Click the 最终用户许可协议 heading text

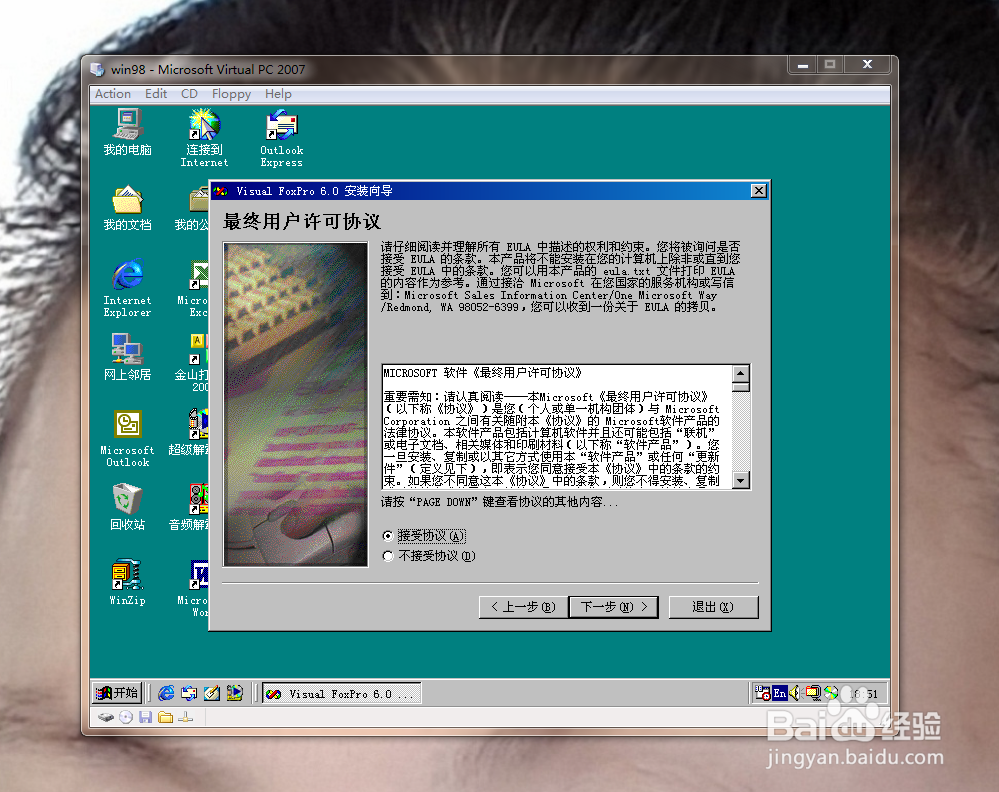[x=302, y=222]
